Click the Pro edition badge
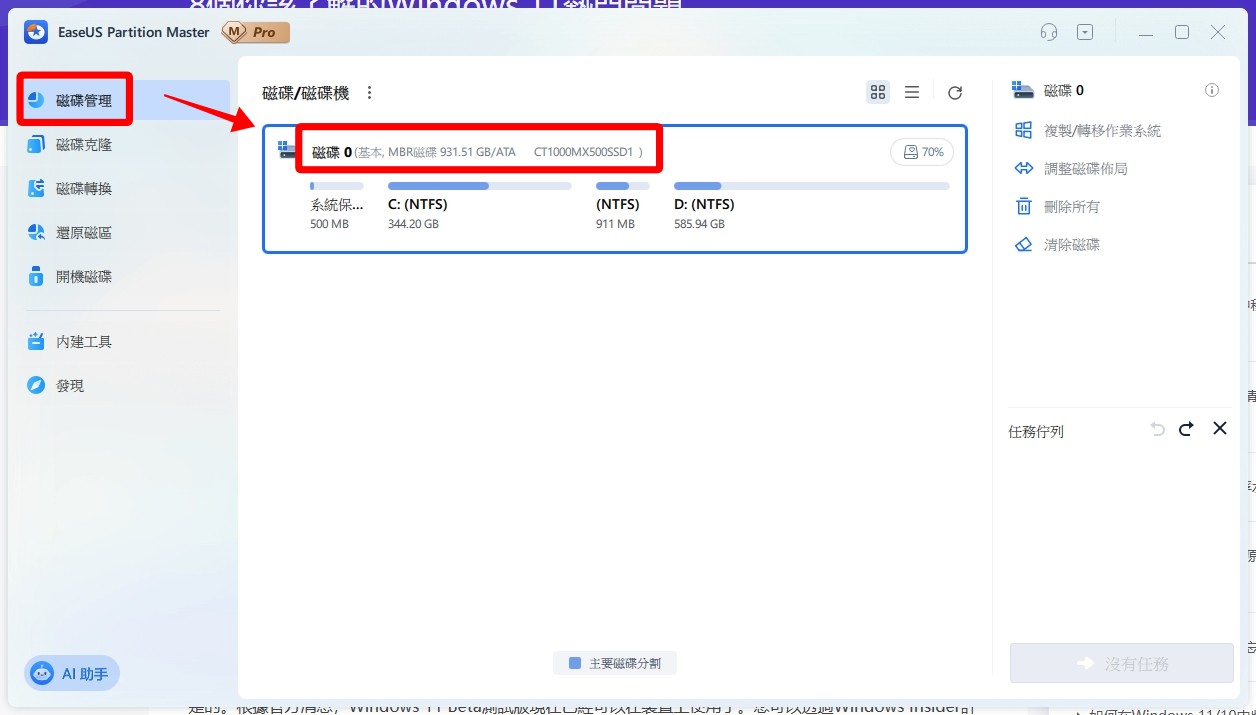The image size is (1256, 715). 256,33
